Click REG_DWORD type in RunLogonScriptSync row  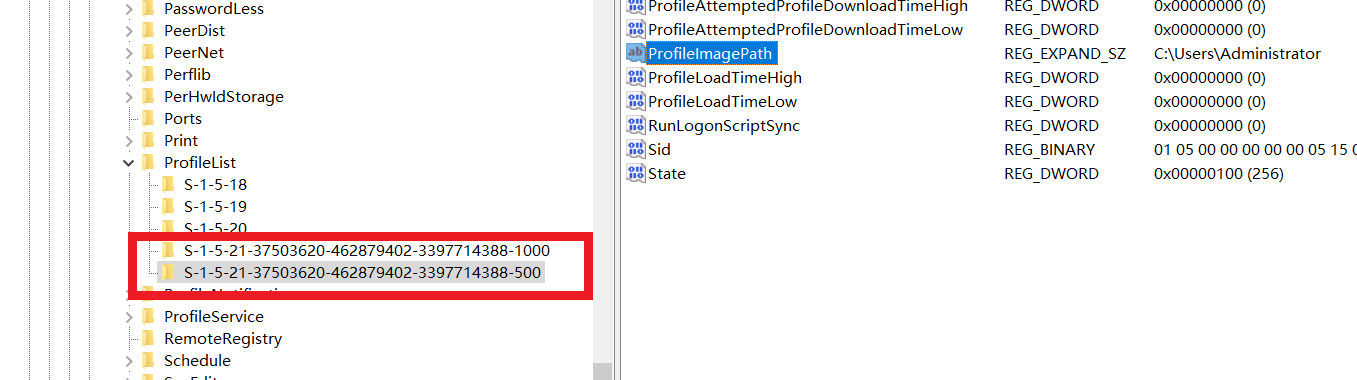click(1051, 125)
